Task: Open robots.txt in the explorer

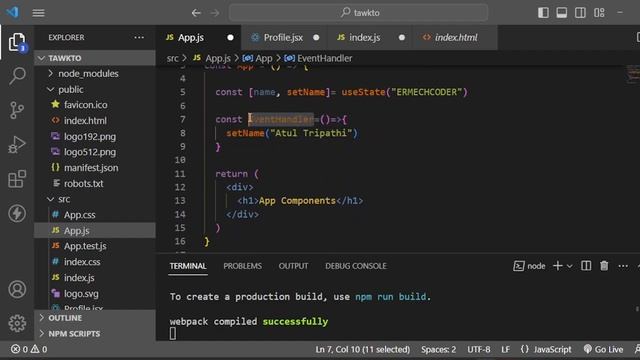Action: [95, 184]
